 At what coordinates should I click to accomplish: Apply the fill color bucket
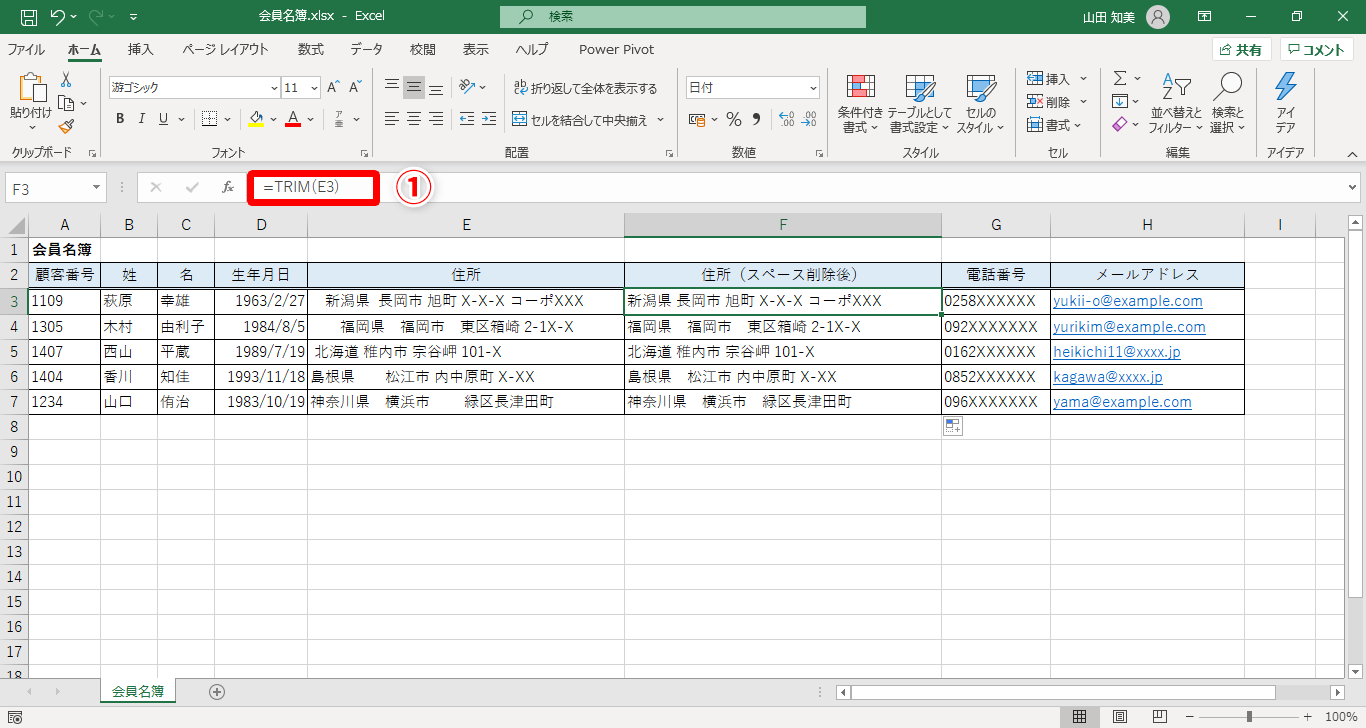click(256, 119)
